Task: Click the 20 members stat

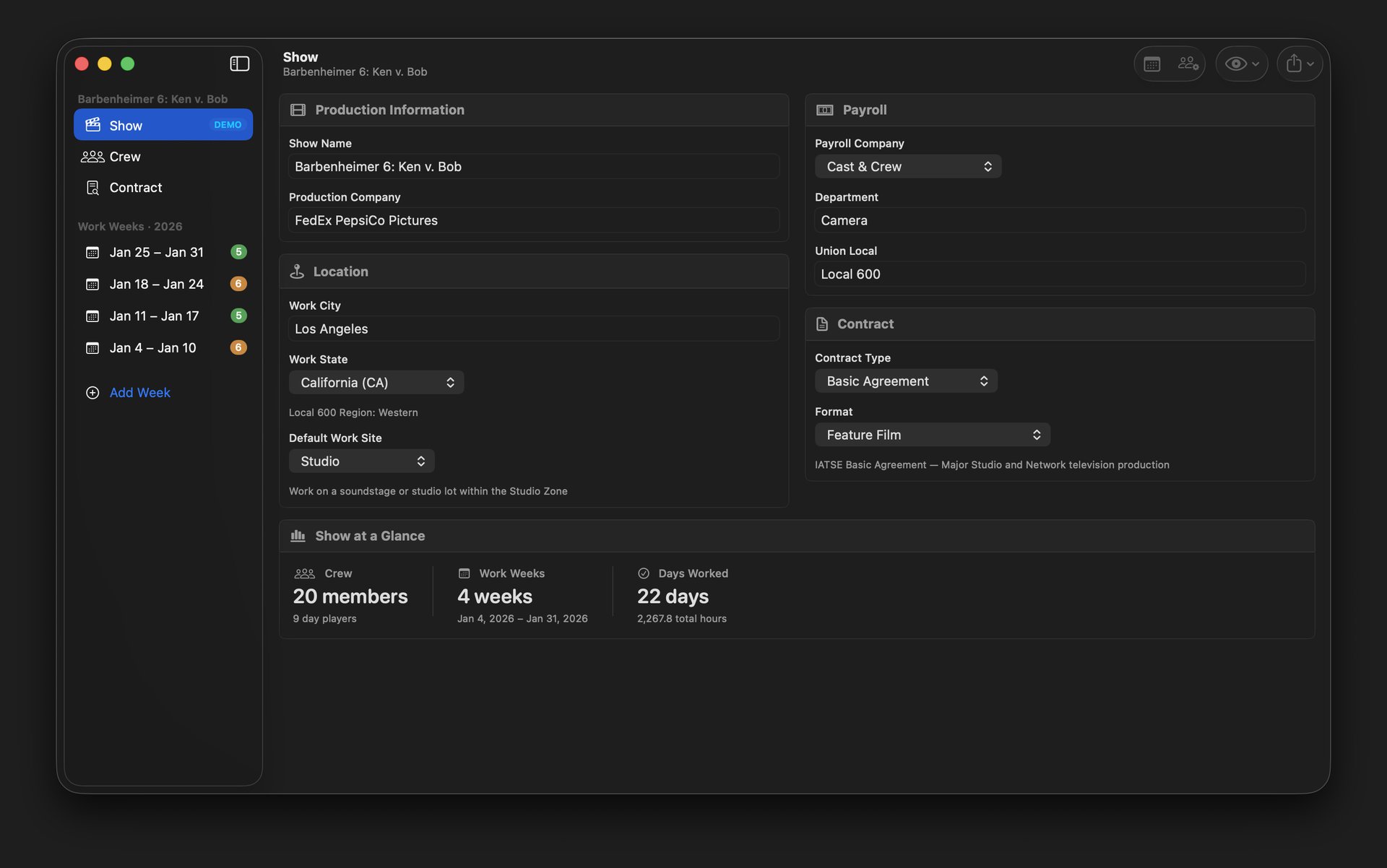Action: point(350,596)
